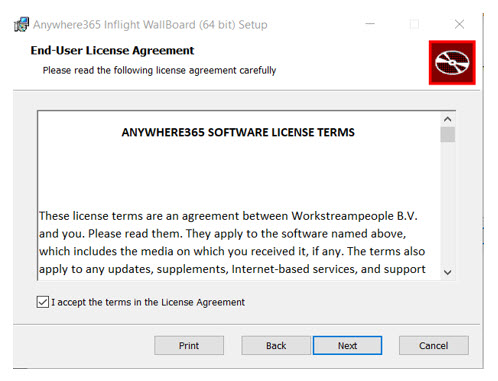The image size is (498, 381).
Task: Close the setup window
Action: click(x=459, y=24)
